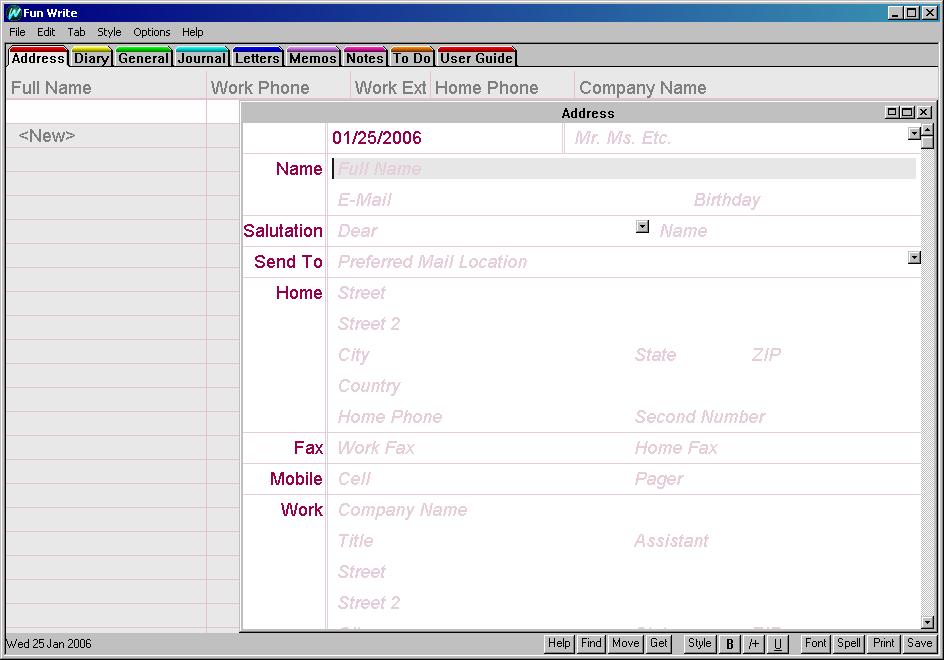
Task: Toggle underline with the U button
Action: point(778,644)
